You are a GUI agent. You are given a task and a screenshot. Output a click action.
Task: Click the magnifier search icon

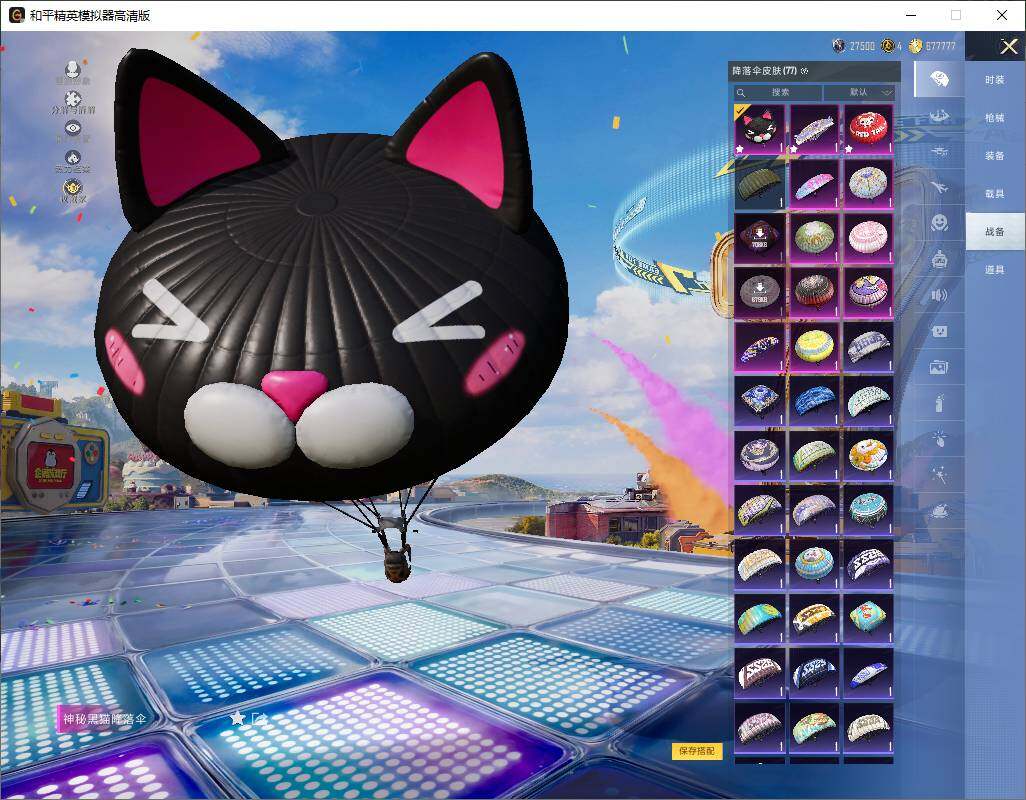tap(741, 93)
